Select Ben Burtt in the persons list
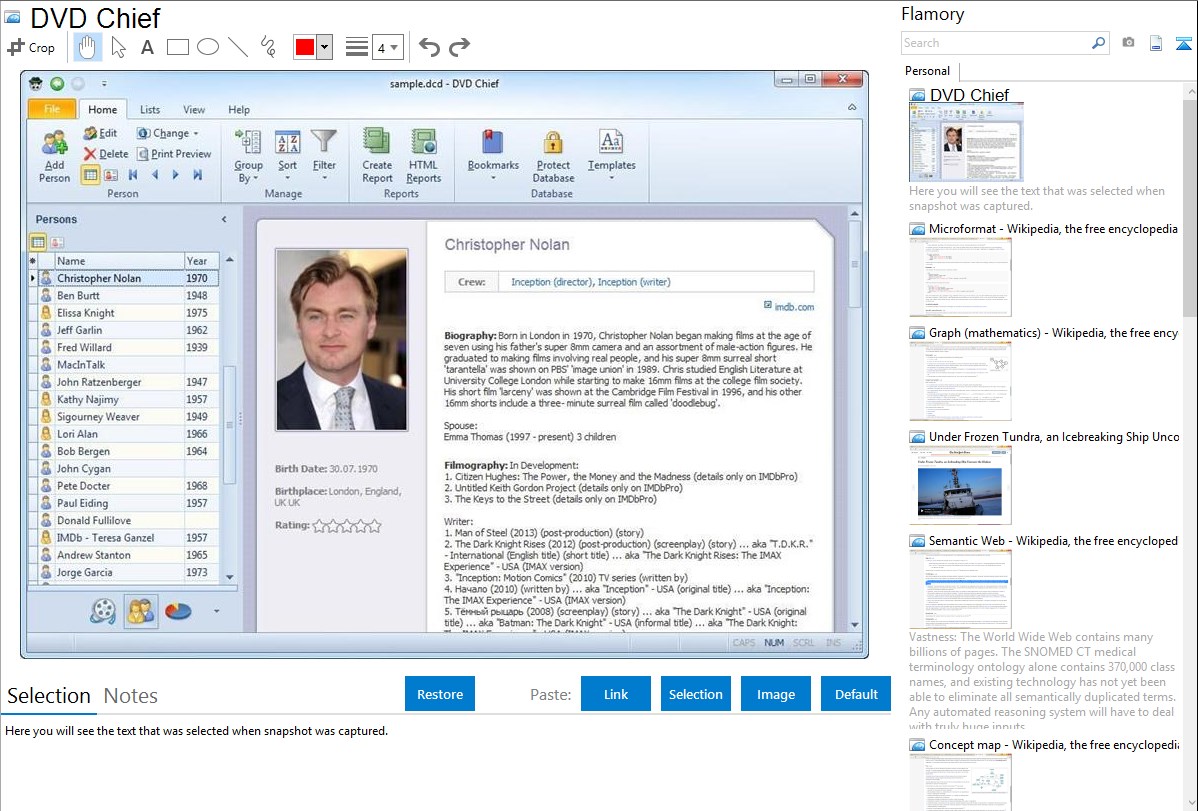Image resolution: width=1198 pixels, height=811 pixels. point(125,295)
